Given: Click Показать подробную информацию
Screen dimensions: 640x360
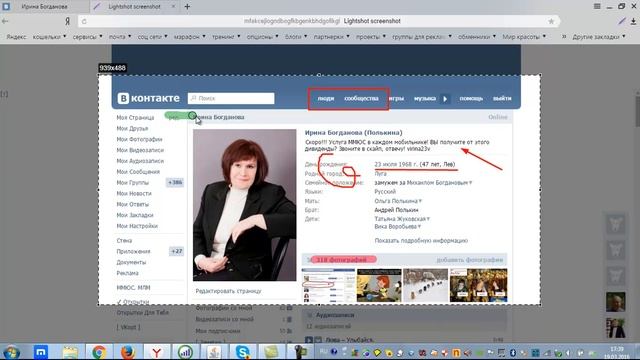Looking at the screenshot, I should click(x=421, y=240).
